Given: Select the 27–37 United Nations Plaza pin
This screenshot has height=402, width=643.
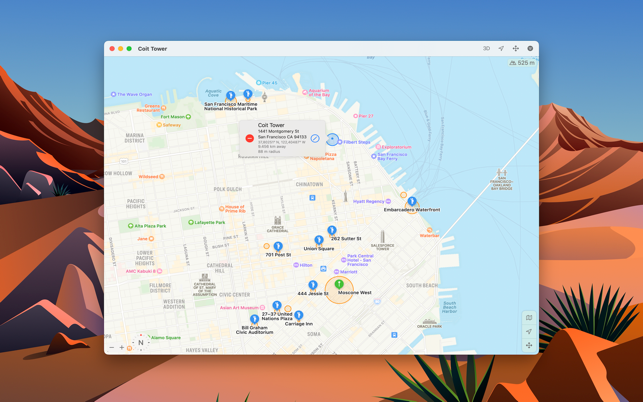Looking at the screenshot, I should point(277,306).
